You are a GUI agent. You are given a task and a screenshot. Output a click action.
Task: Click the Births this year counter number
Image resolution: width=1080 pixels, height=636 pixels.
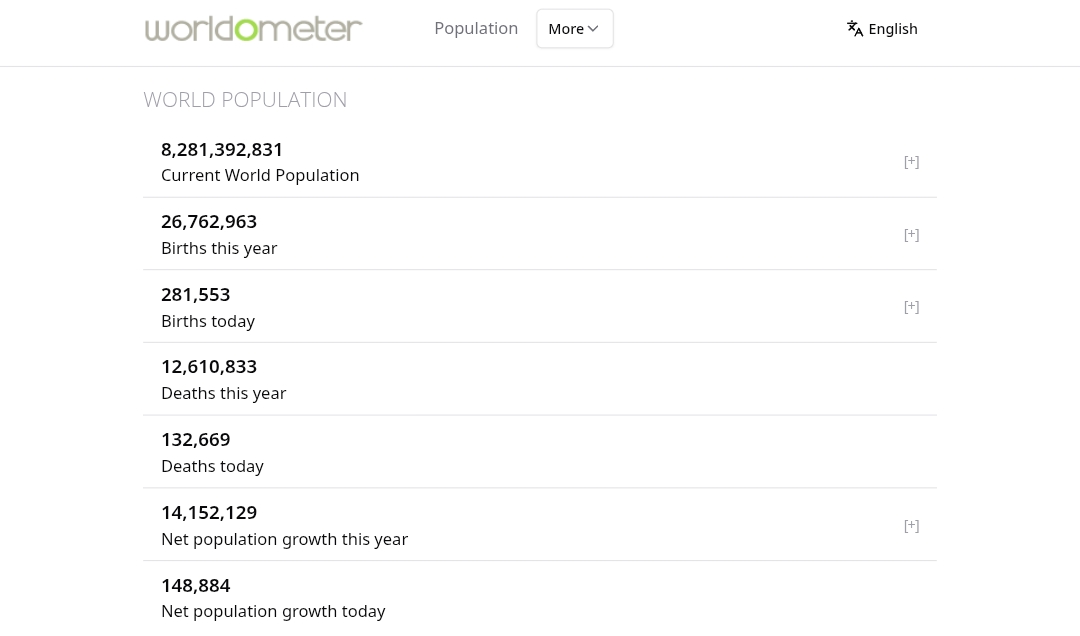[209, 221]
